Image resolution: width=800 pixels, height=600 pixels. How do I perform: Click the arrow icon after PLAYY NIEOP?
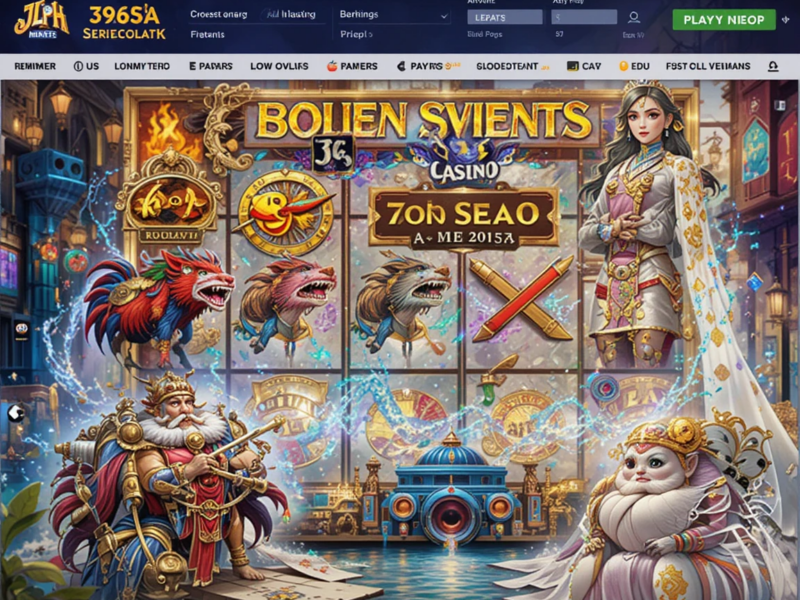tap(785, 20)
